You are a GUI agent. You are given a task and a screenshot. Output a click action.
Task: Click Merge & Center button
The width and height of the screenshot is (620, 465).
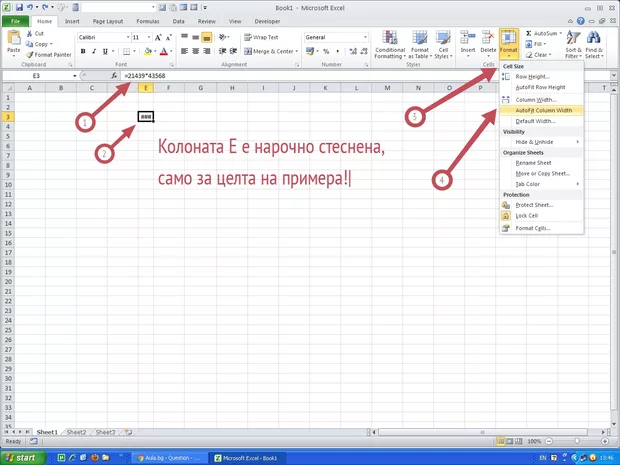pyautogui.click(x=268, y=51)
